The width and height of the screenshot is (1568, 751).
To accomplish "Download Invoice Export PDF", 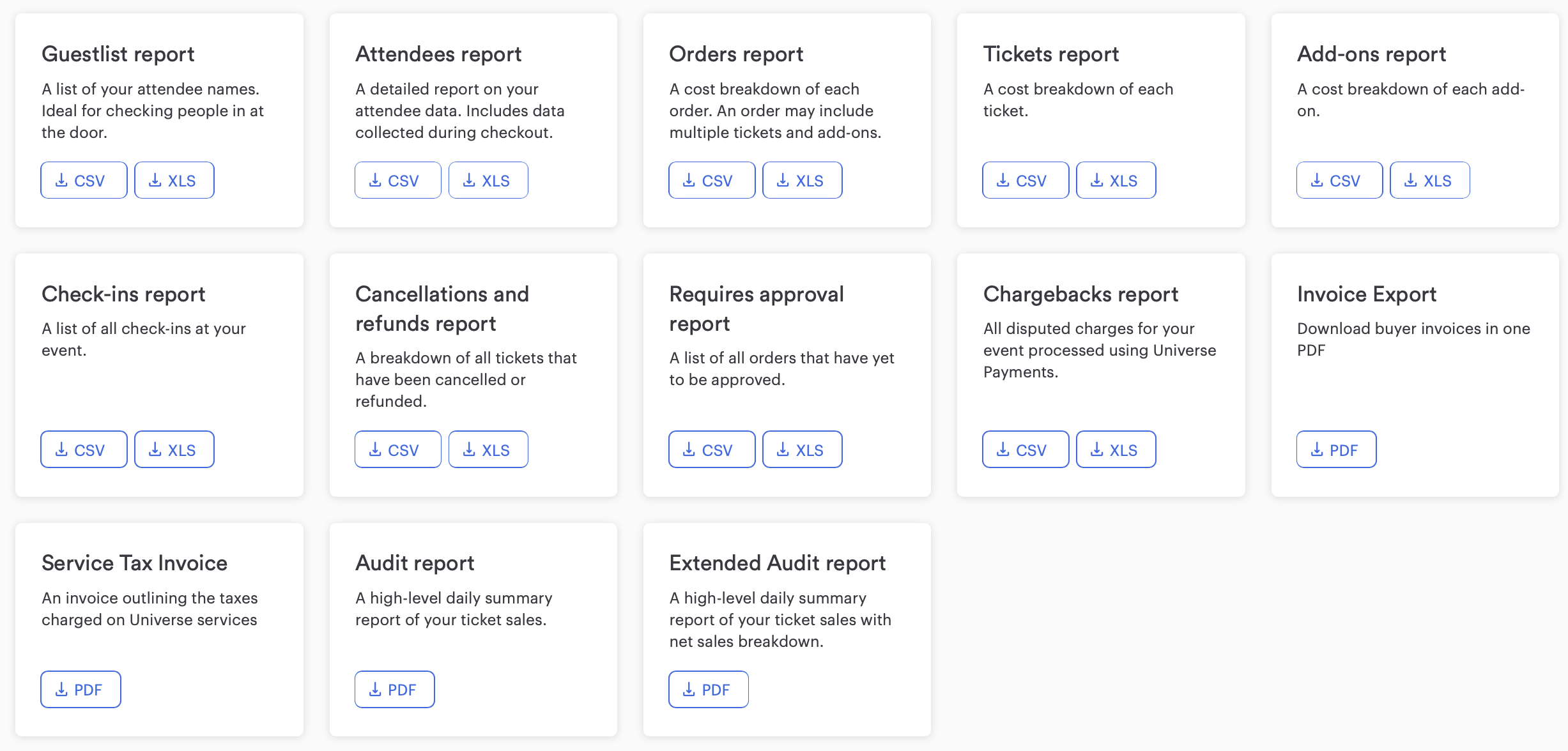I will (1336, 450).
